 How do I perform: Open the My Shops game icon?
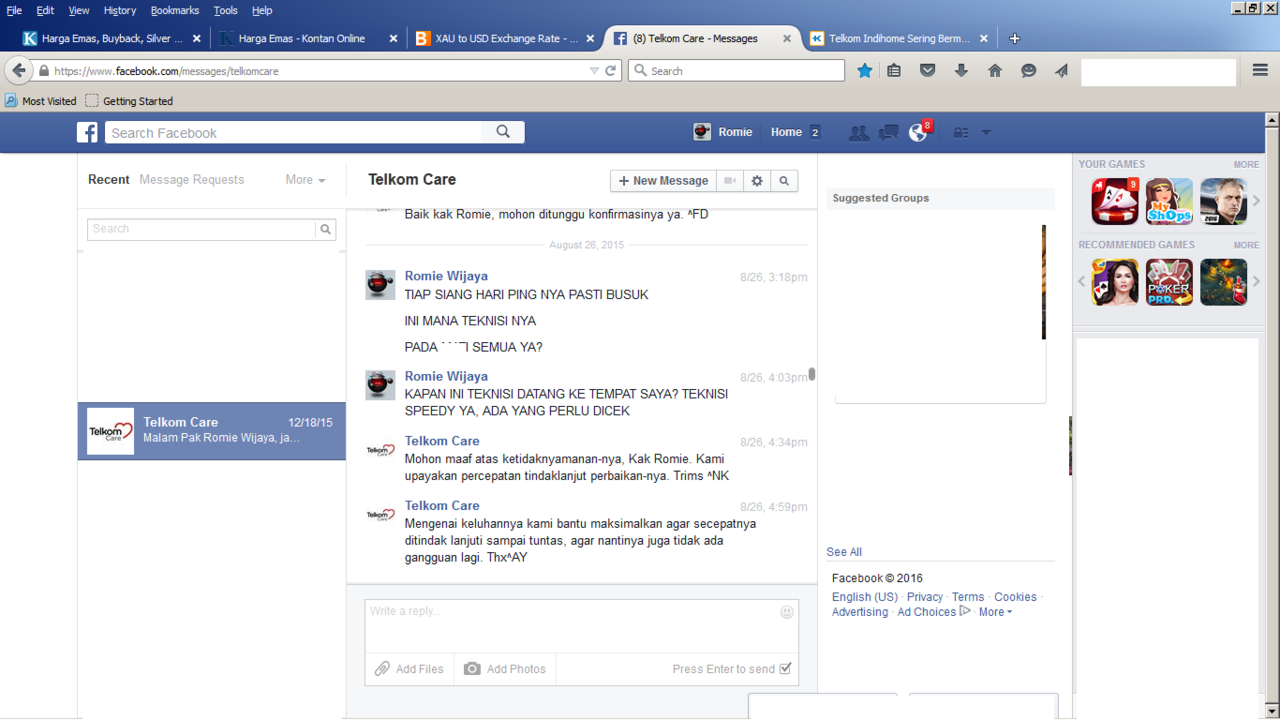pos(1169,201)
